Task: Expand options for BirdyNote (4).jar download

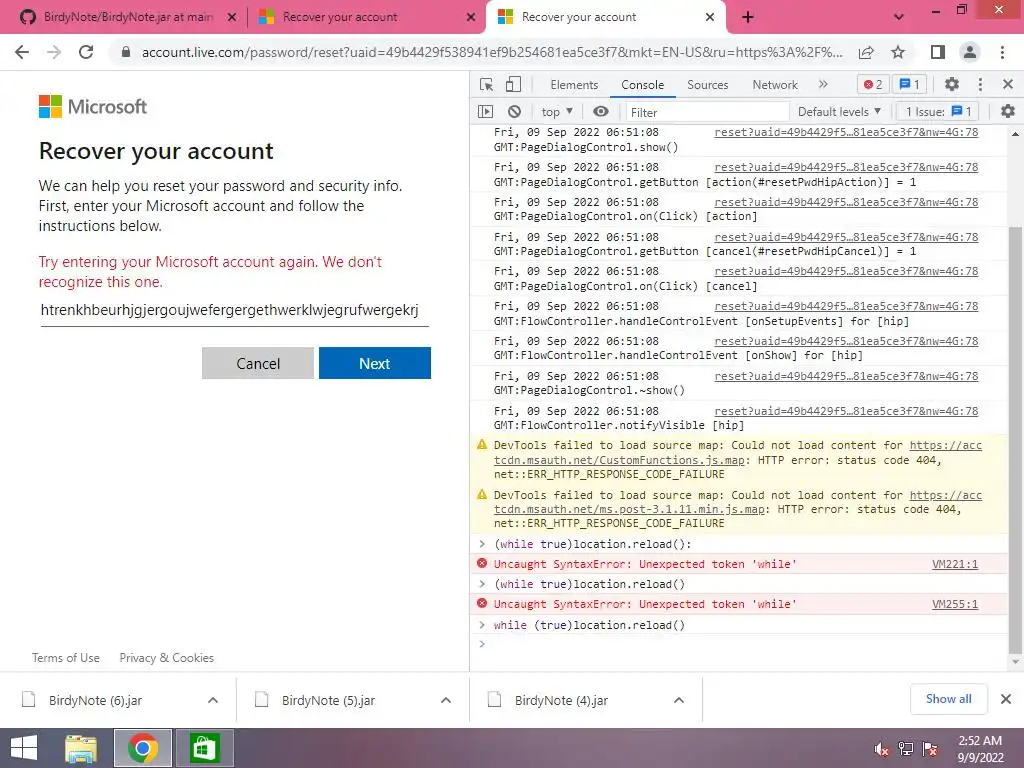Action: pyautogui.click(x=679, y=700)
